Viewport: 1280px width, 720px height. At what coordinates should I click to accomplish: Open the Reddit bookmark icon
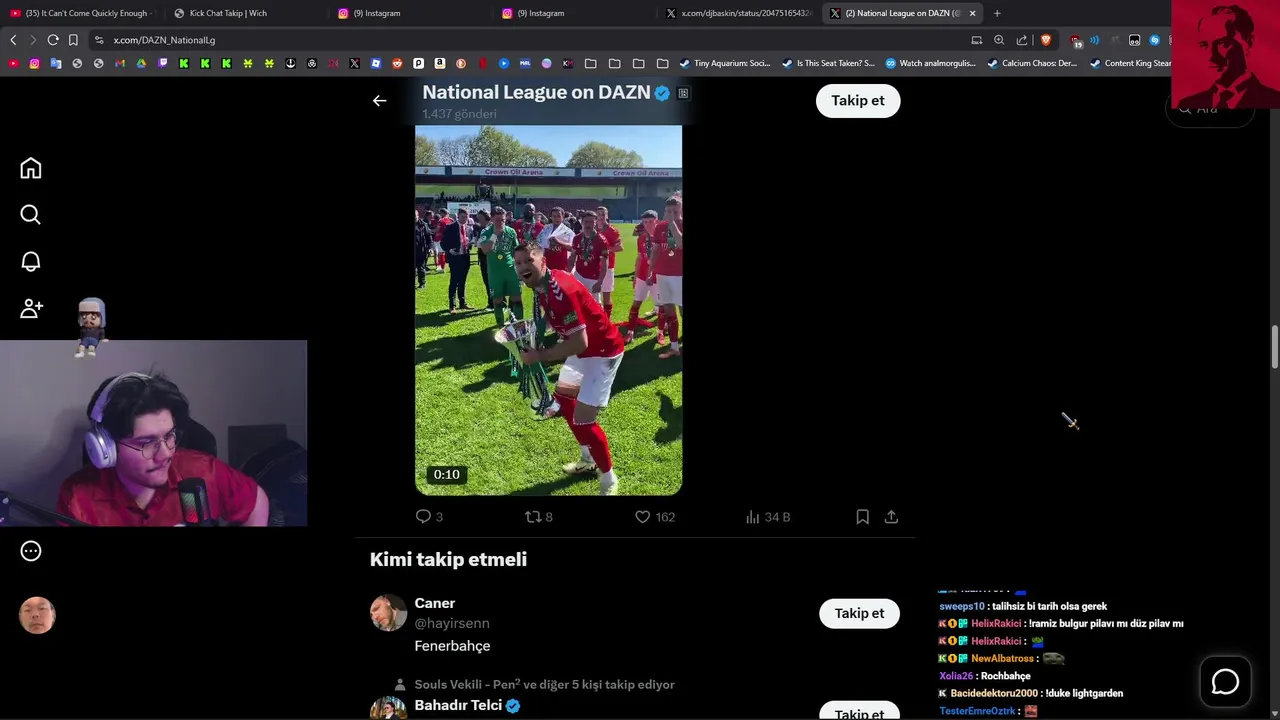[397, 63]
